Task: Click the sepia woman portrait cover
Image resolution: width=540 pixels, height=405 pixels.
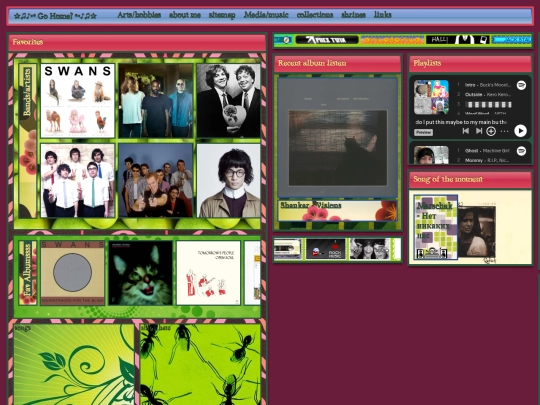Action: click(477, 231)
